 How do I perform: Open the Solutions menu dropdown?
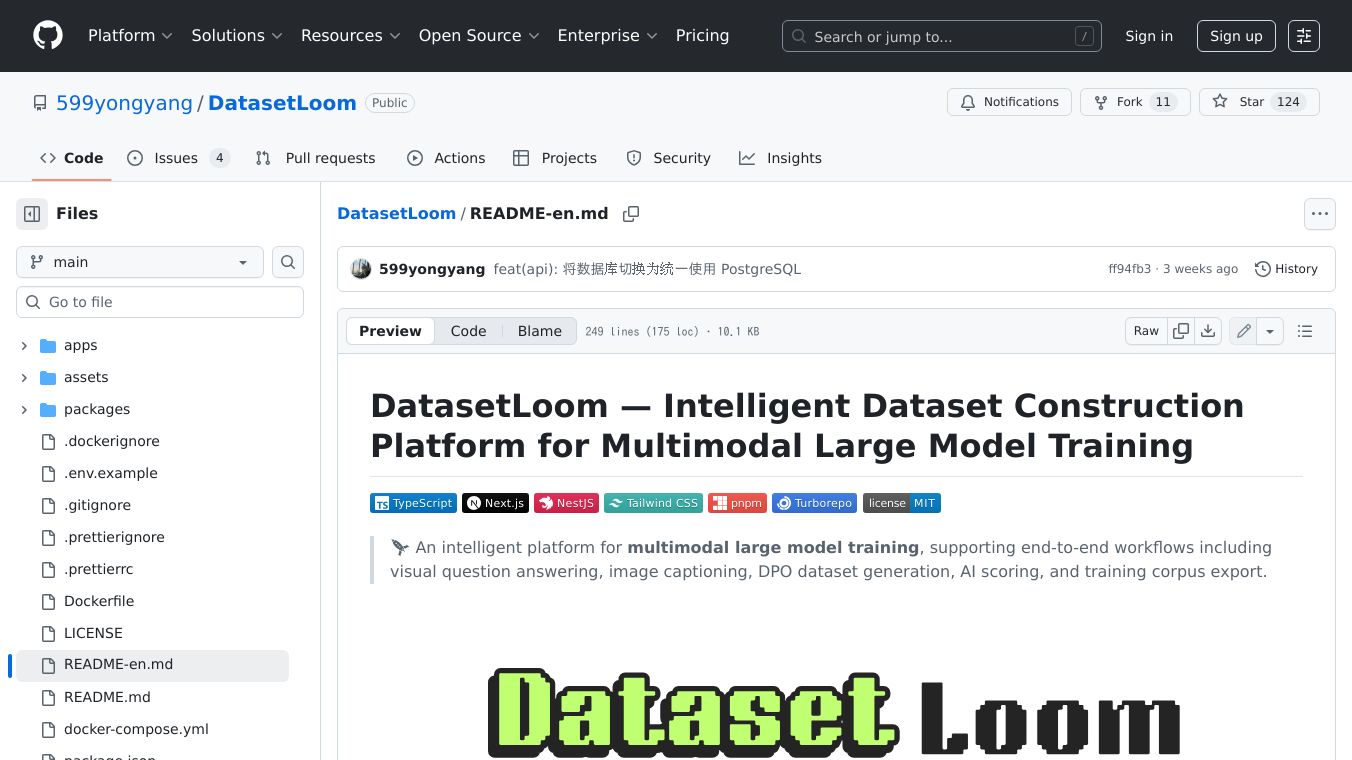click(x=237, y=36)
